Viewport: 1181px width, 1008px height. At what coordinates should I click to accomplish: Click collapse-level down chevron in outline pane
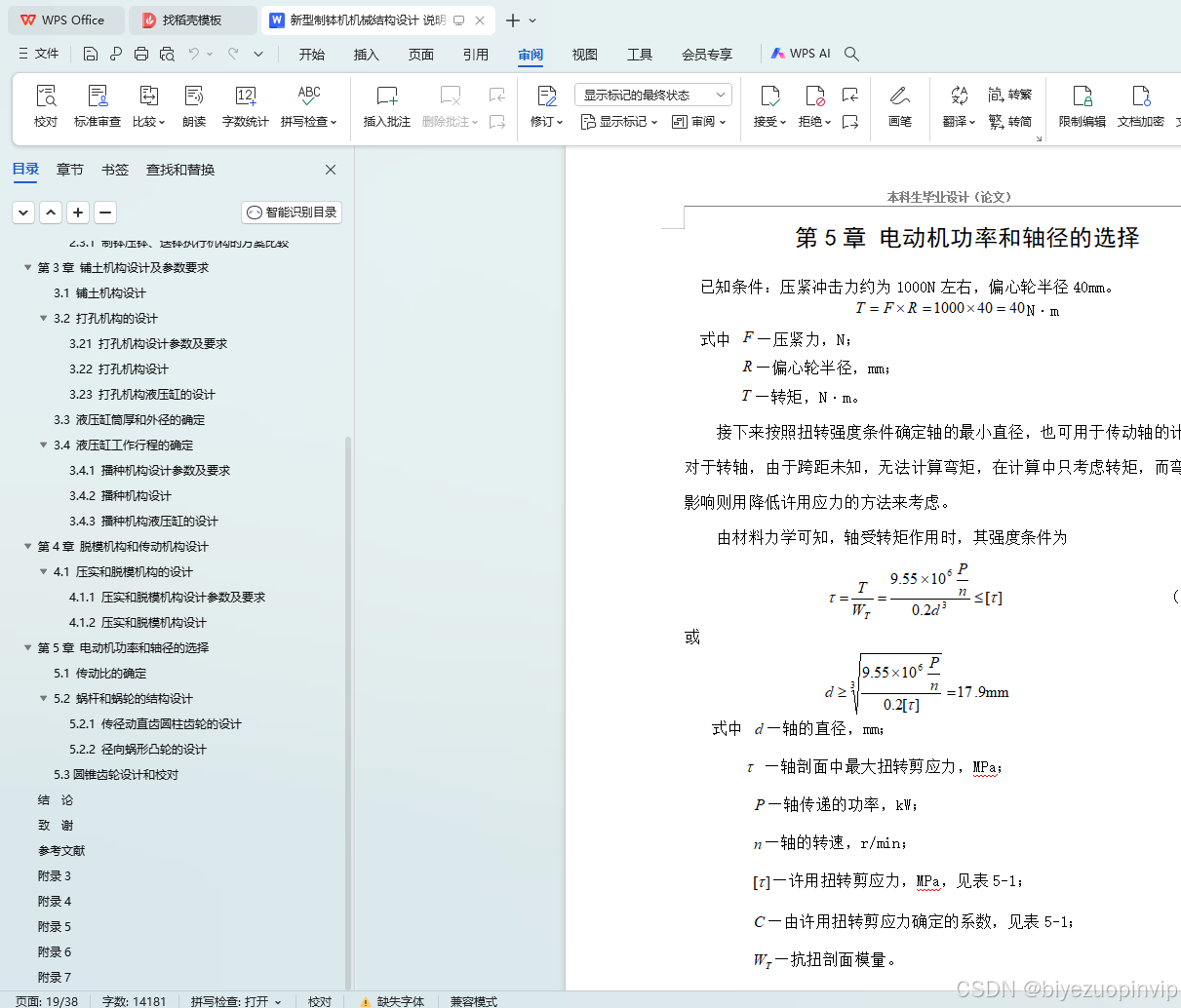point(23,212)
